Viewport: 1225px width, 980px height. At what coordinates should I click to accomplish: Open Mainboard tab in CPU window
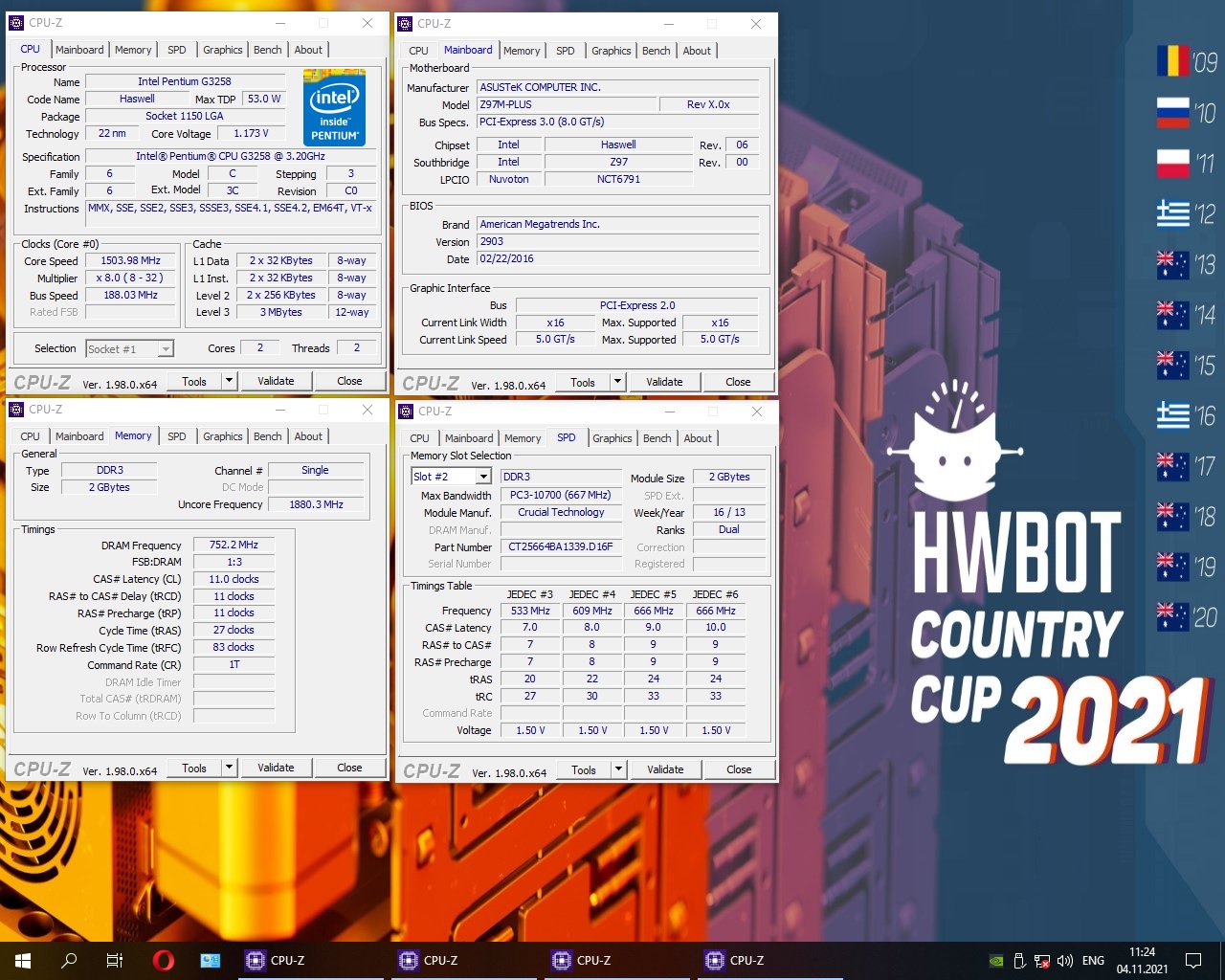click(79, 50)
